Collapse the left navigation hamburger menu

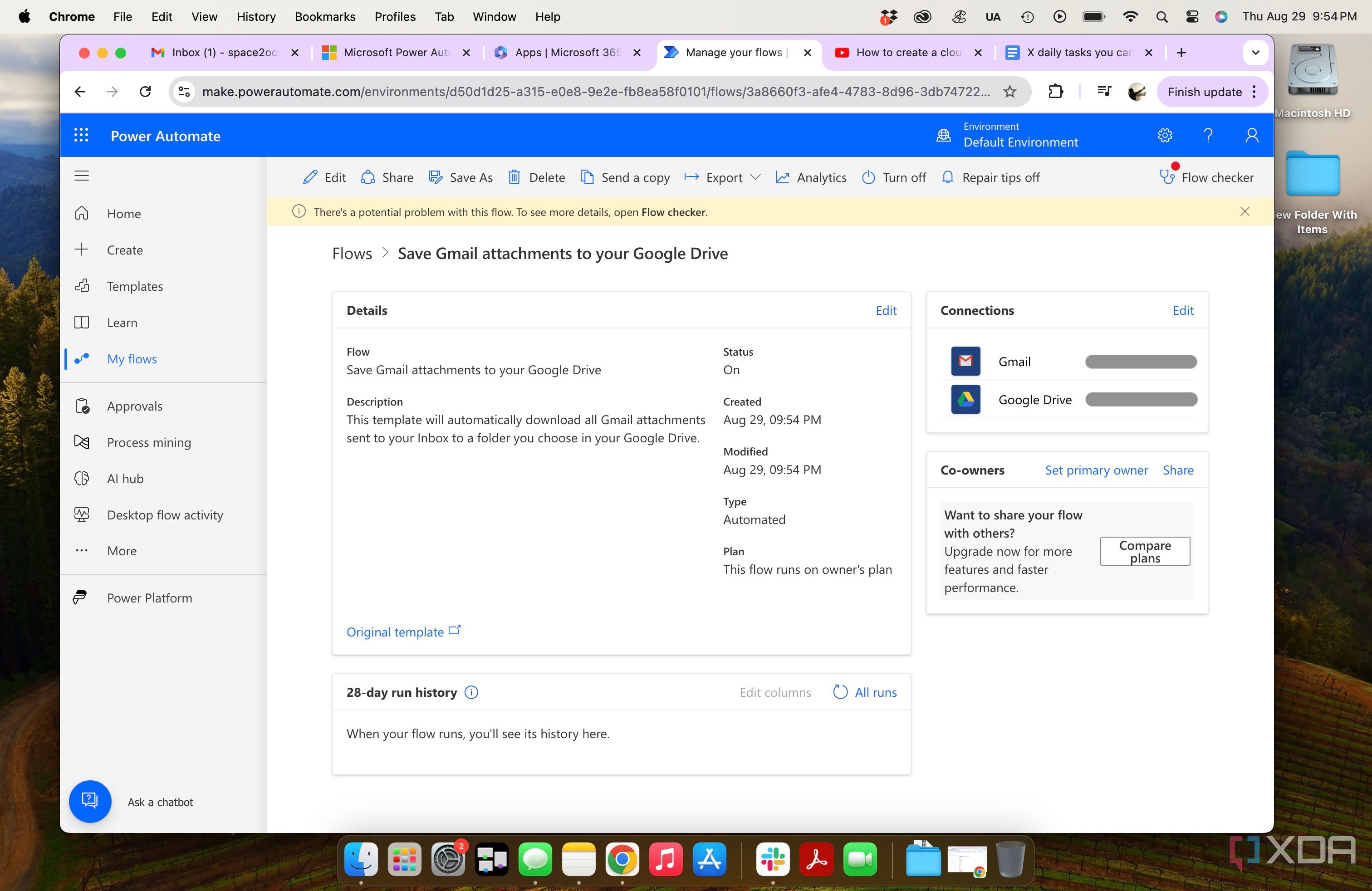point(81,176)
